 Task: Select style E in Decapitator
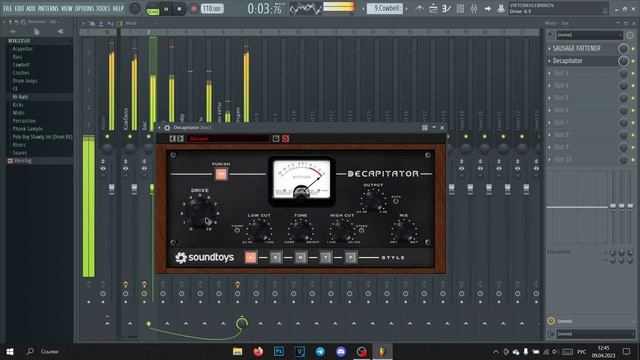click(x=276, y=257)
